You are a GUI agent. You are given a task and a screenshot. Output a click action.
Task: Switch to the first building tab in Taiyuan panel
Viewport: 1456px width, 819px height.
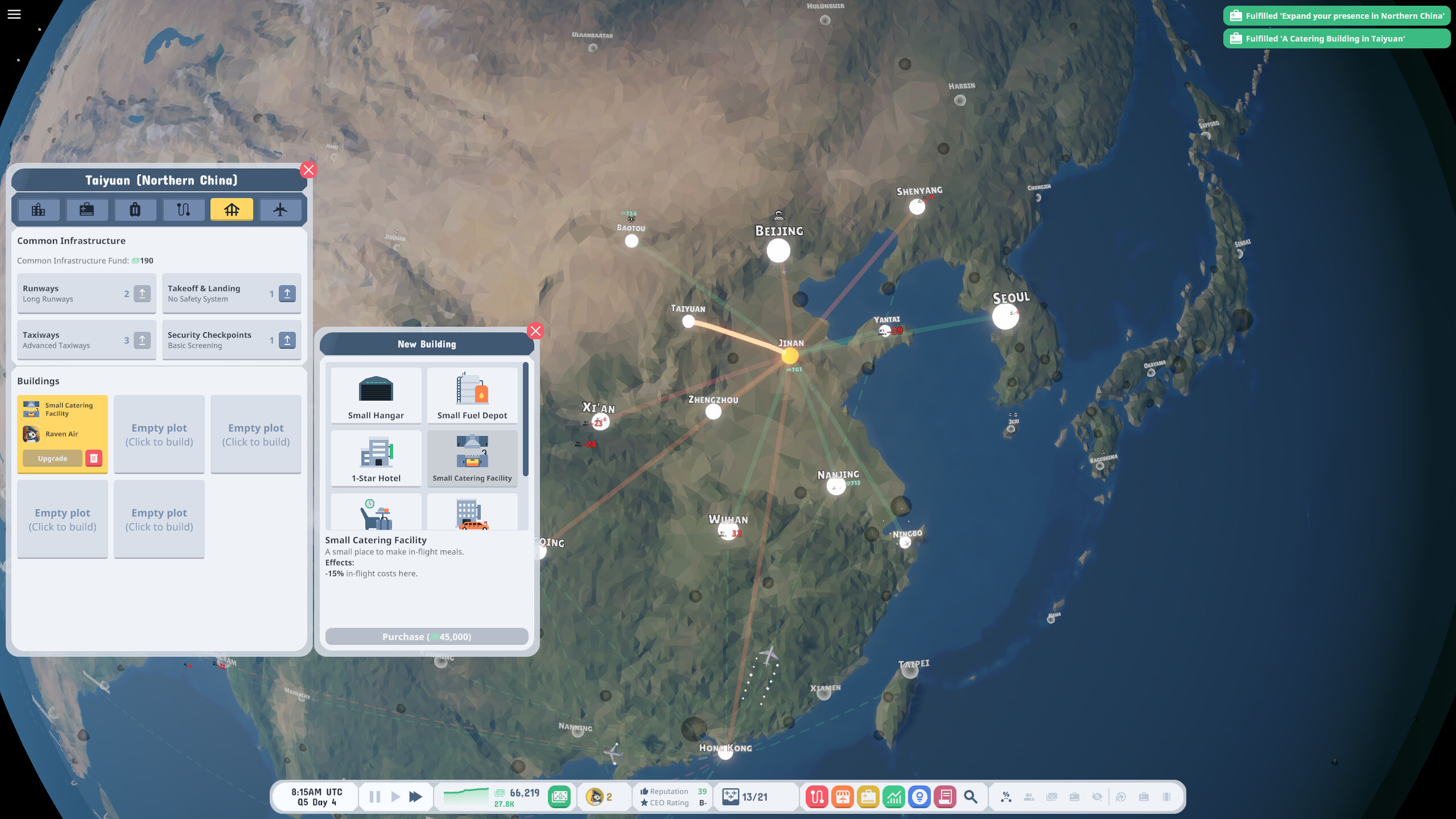[x=39, y=209]
